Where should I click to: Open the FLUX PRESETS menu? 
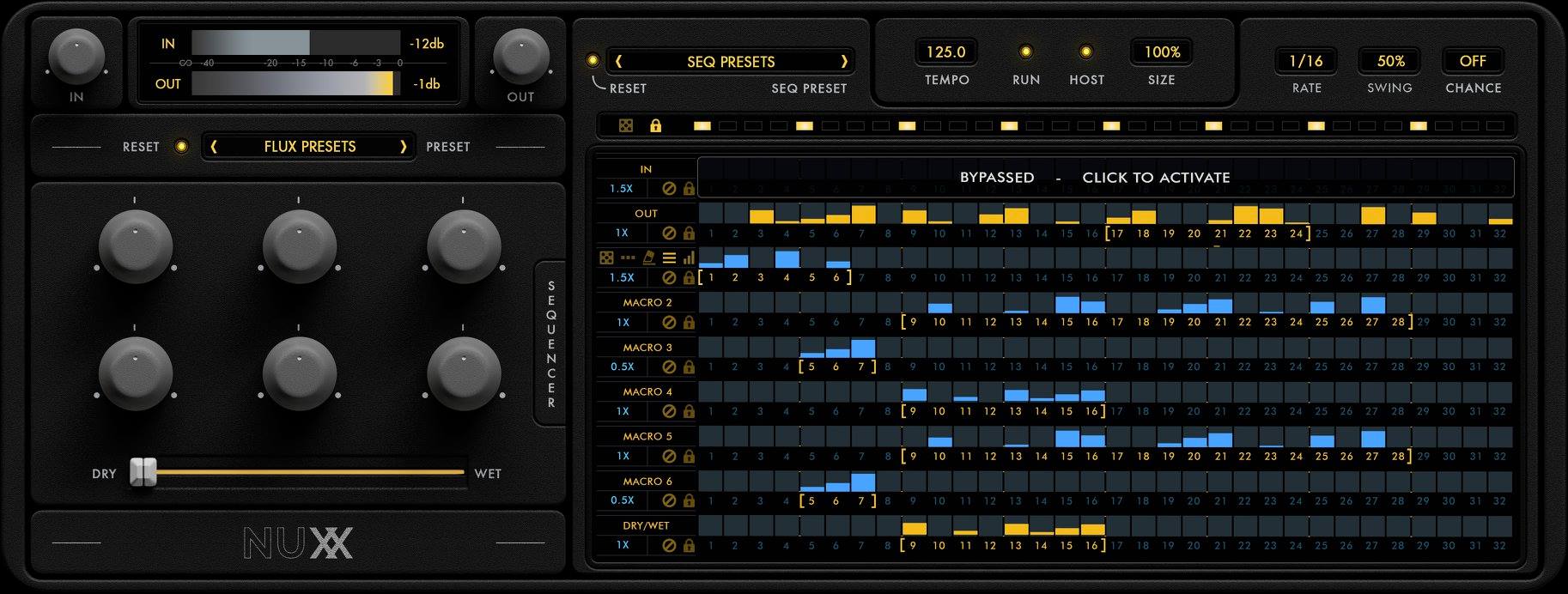309,147
